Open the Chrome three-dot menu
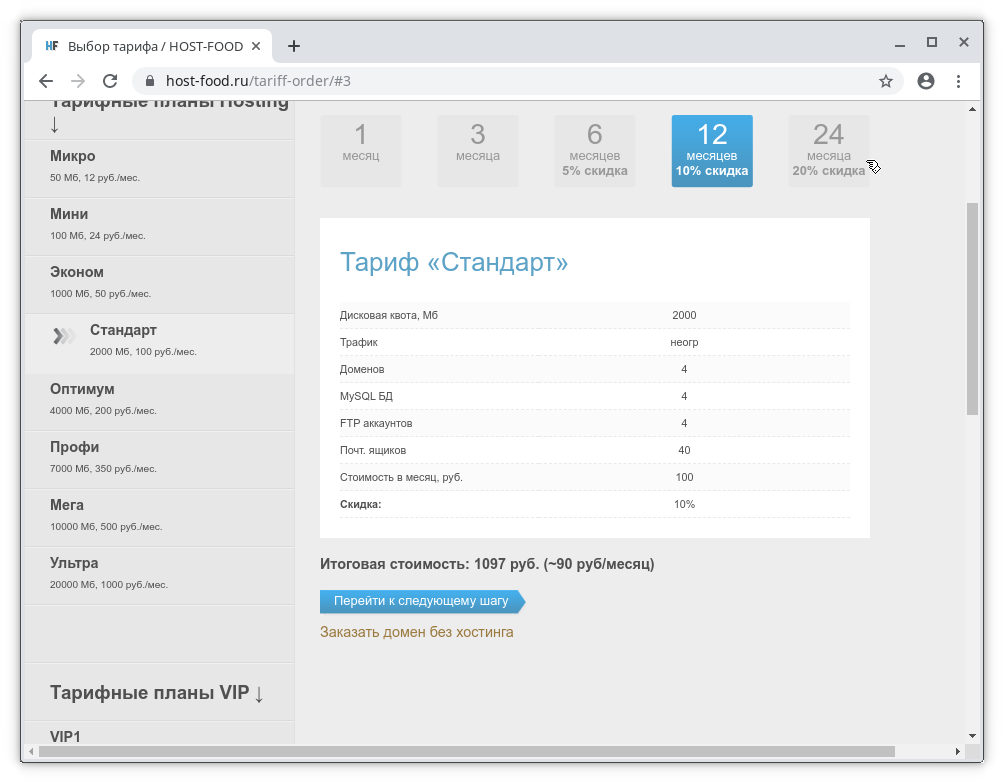Image resolution: width=1004 pixels, height=783 pixels. 959,81
